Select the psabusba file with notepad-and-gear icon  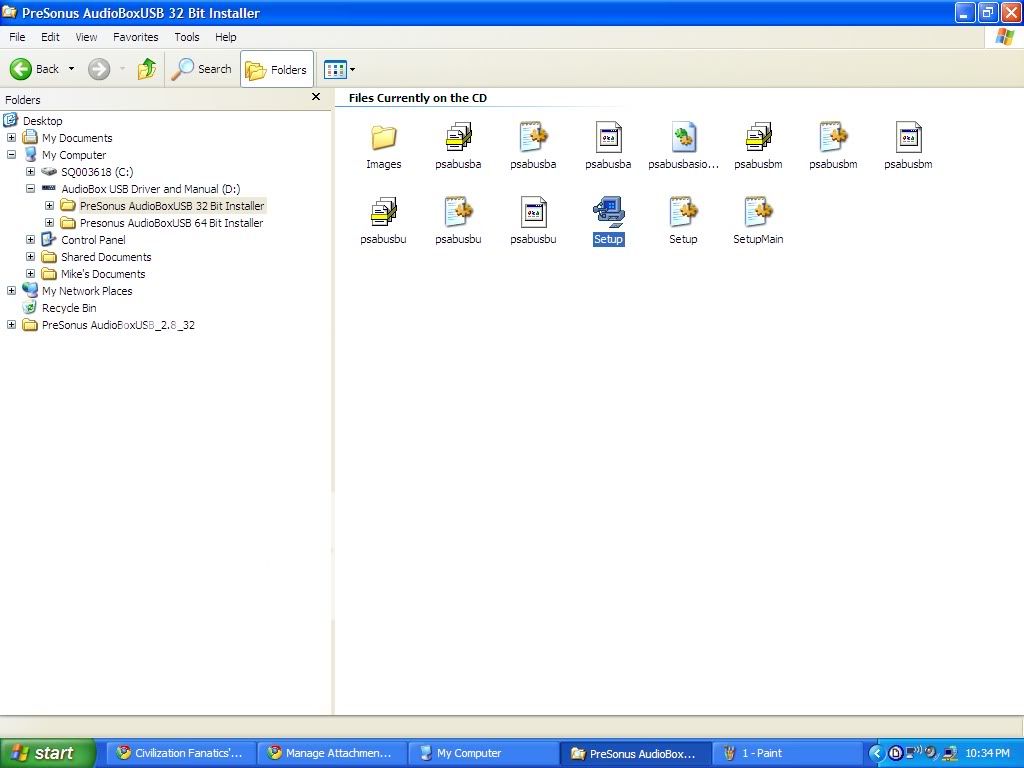click(x=533, y=146)
